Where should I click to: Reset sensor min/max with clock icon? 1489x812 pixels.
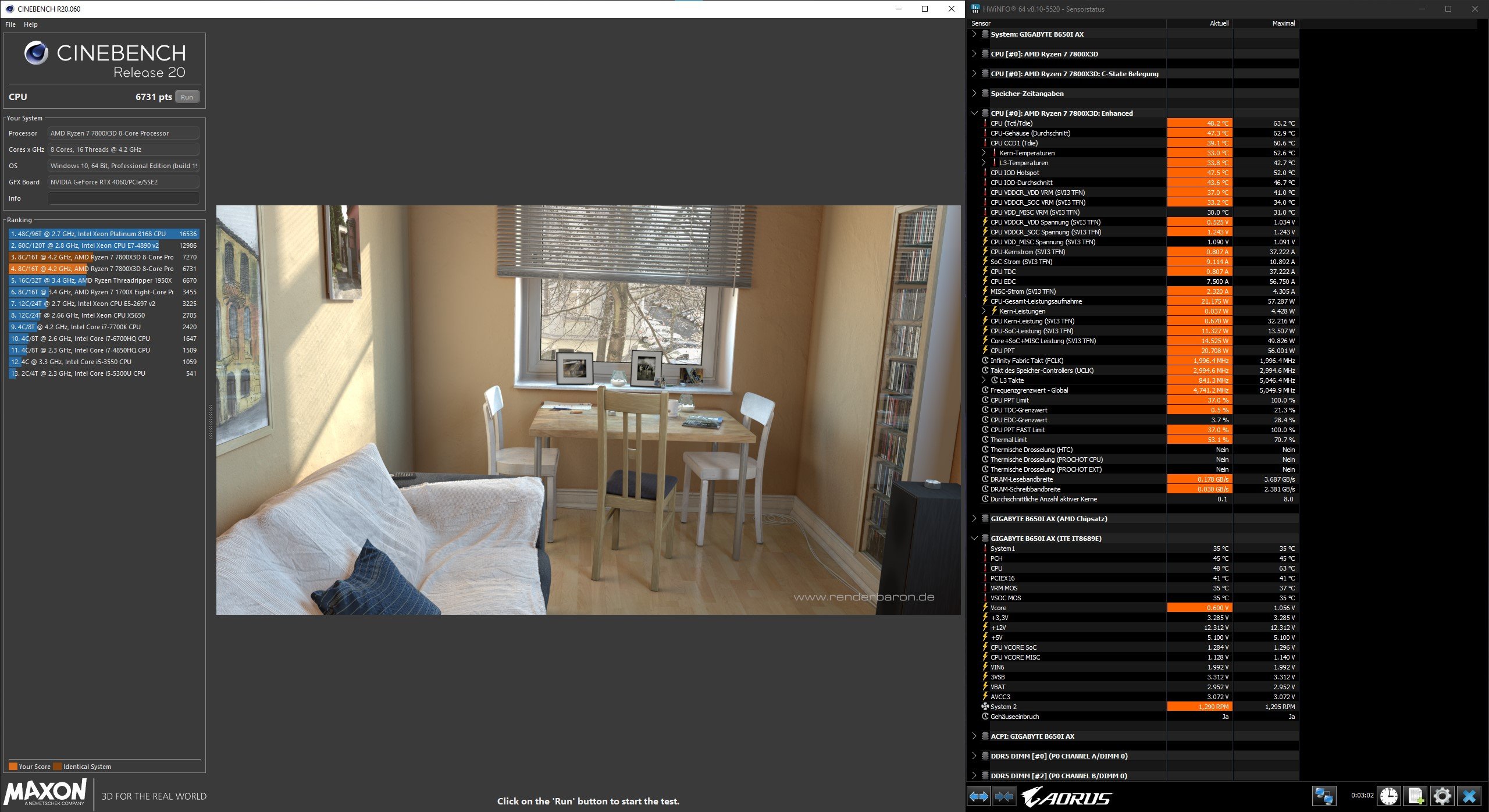1389,796
